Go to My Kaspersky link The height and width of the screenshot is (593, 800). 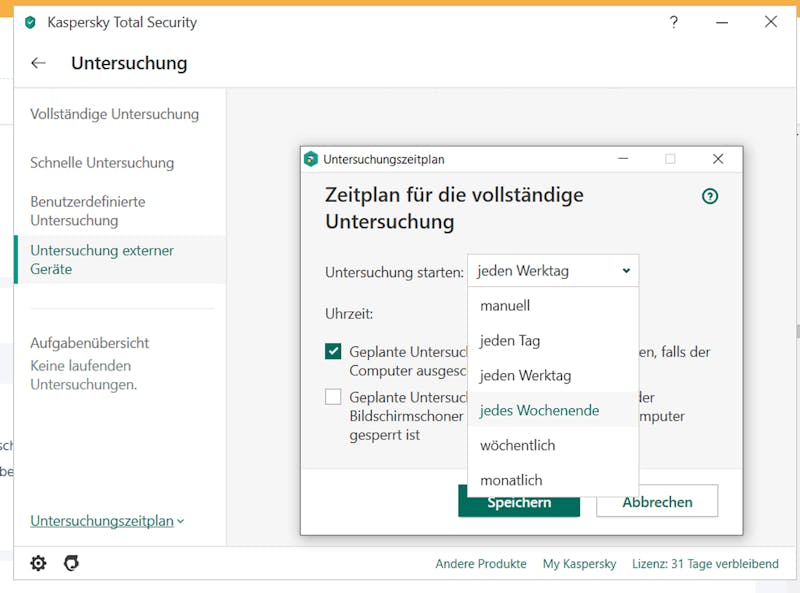pyautogui.click(x=579, y=564)
